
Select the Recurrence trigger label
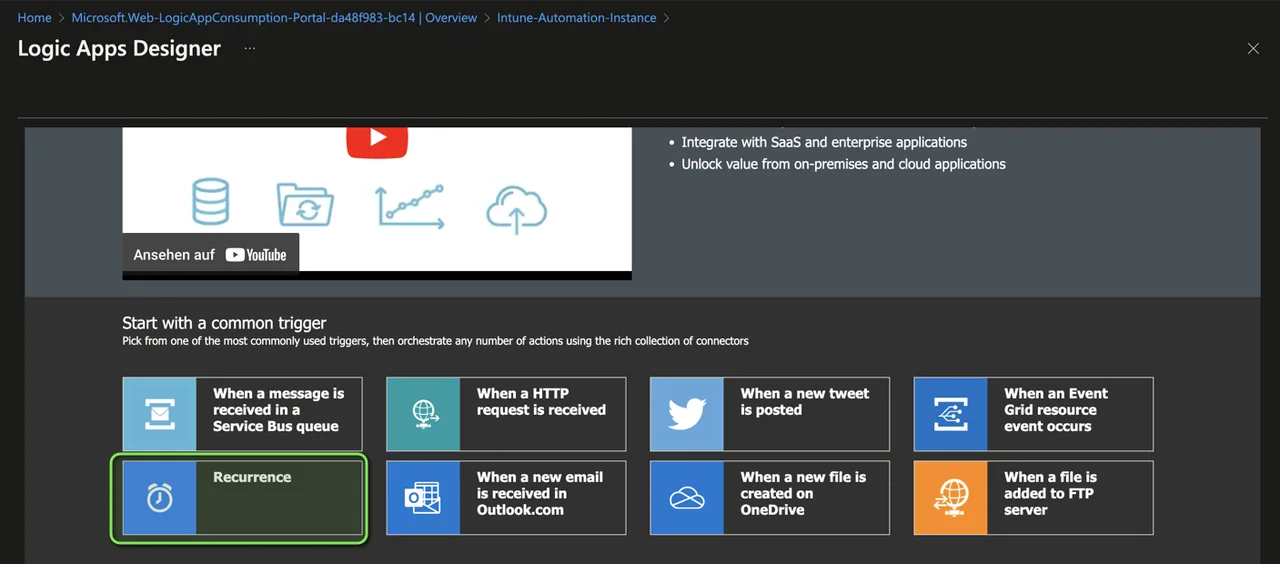(x=252, y=477)
